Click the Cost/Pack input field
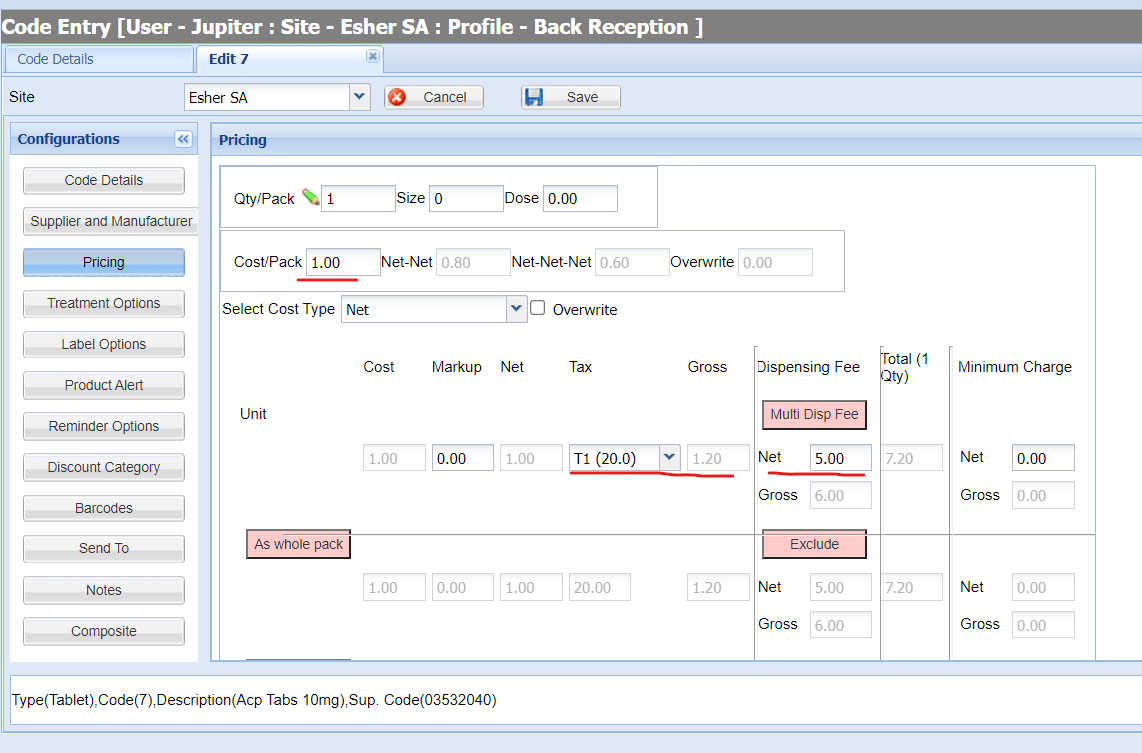This screenshot has height=753, width=1142. coord(343,262)
